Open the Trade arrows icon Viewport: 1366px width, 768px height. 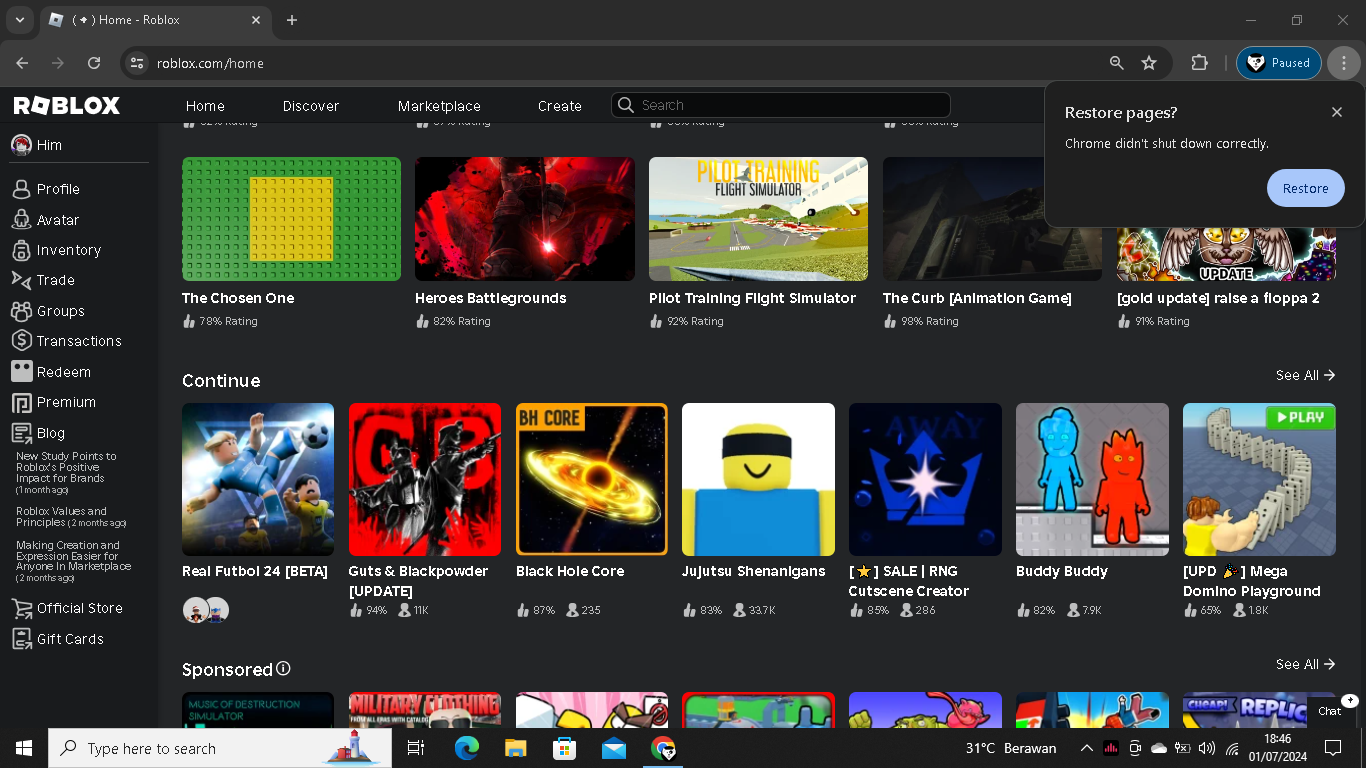21,280
